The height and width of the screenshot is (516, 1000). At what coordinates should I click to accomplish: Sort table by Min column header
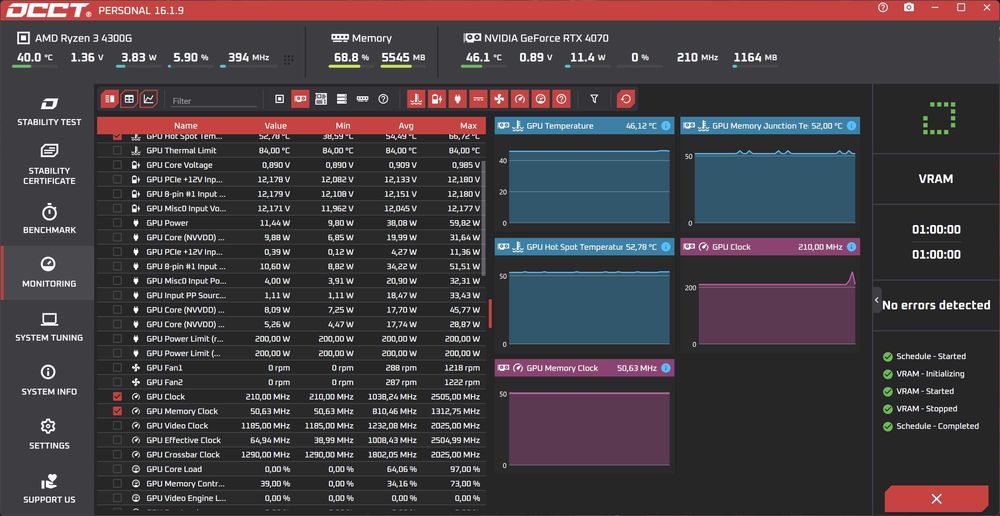(x=342, y=126)
